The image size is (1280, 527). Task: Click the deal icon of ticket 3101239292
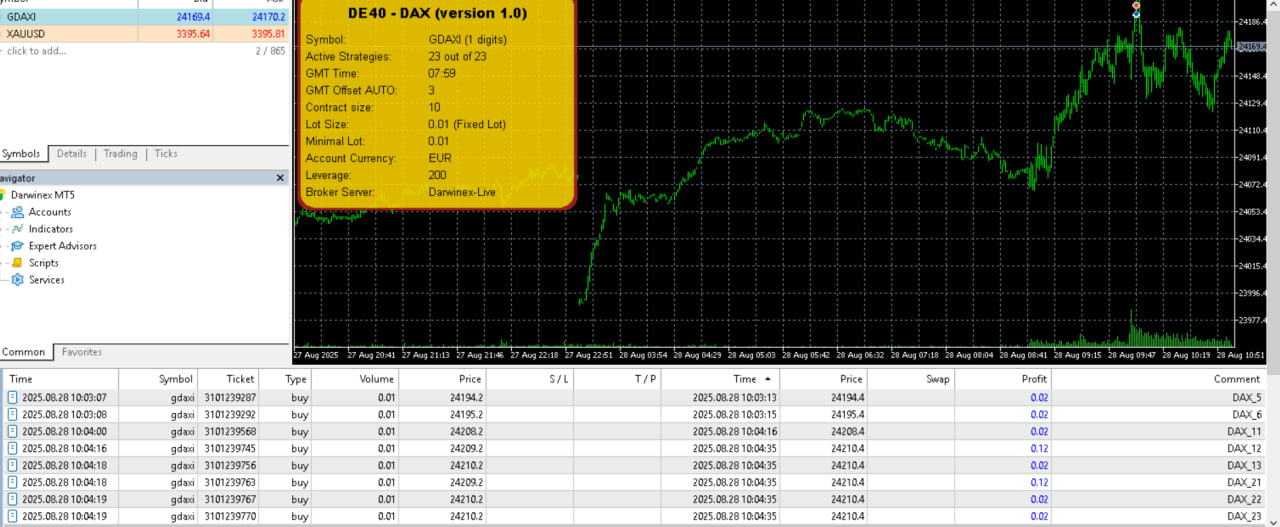(12, 414)
